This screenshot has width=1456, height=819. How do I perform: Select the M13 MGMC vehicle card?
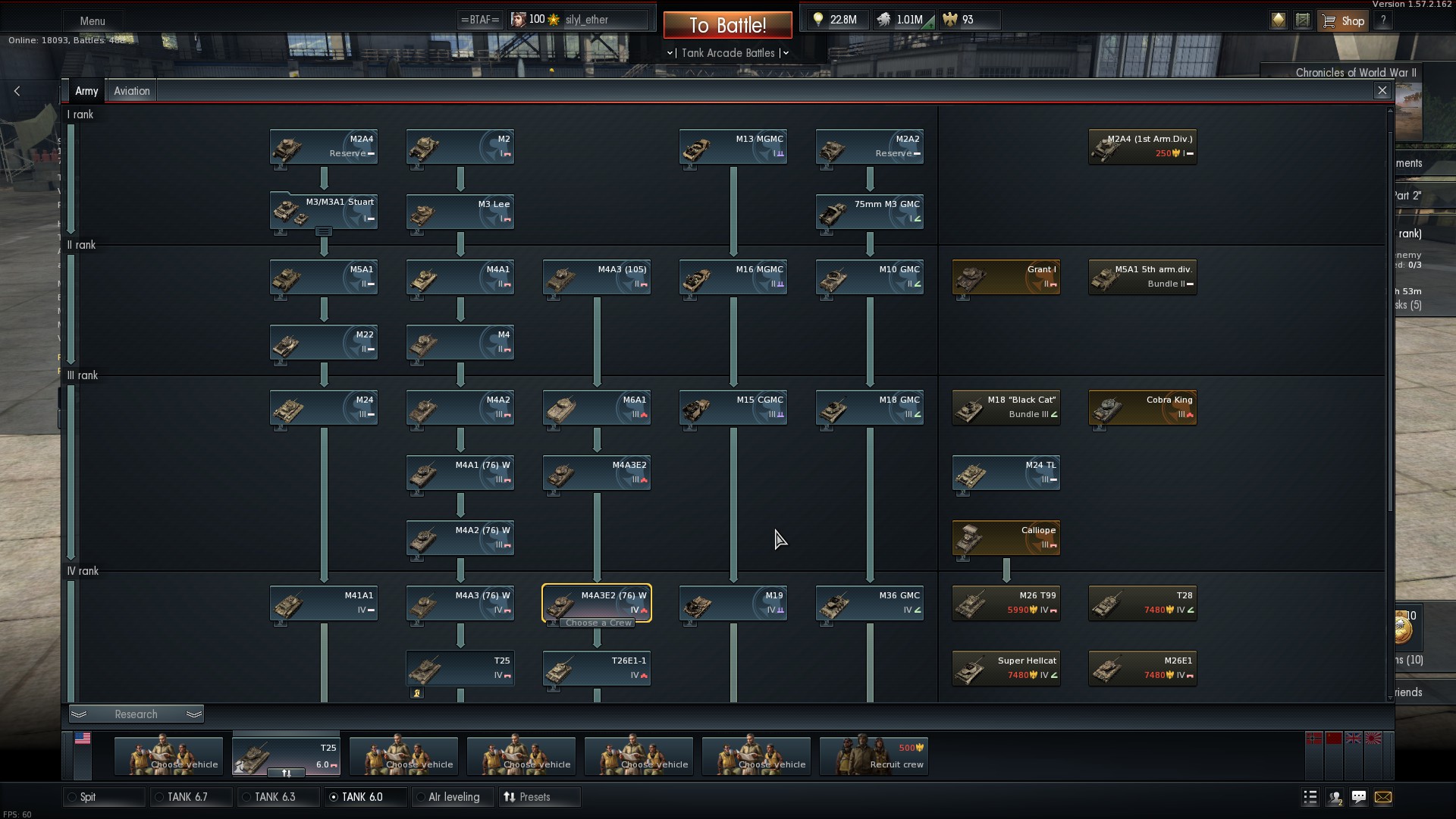click(733, 146)
